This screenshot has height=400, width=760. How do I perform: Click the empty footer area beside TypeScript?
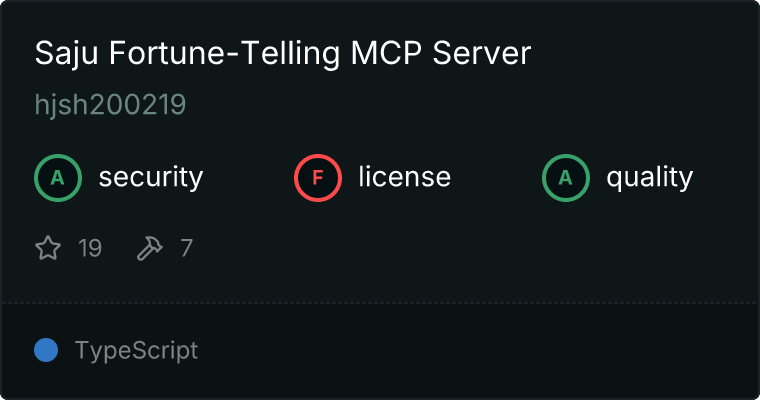tap(477, 351)
